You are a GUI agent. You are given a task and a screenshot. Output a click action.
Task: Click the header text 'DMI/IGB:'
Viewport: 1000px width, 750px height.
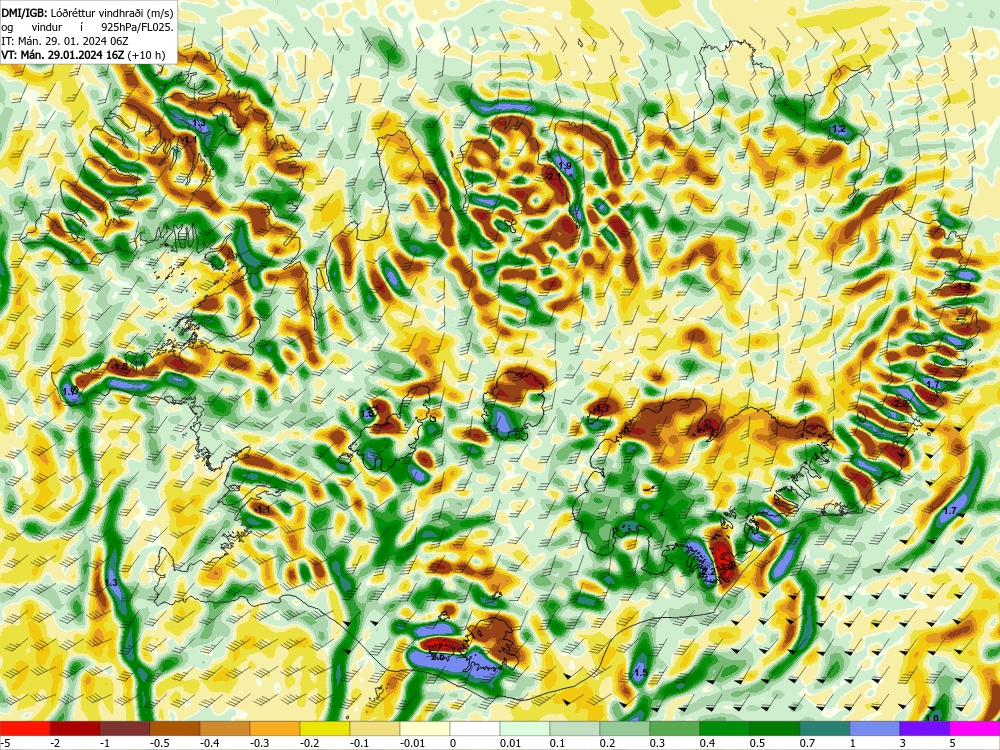coord(24,13)
